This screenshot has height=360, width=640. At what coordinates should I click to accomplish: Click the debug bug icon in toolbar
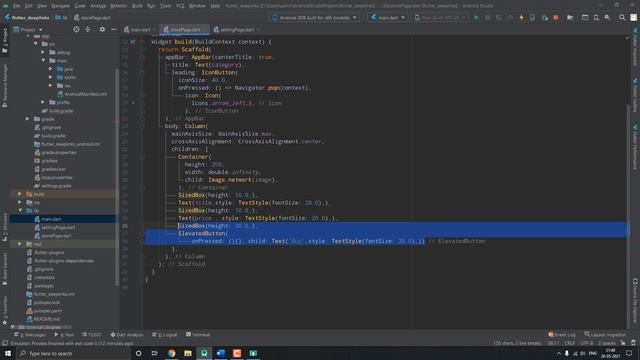click(487, 18)
